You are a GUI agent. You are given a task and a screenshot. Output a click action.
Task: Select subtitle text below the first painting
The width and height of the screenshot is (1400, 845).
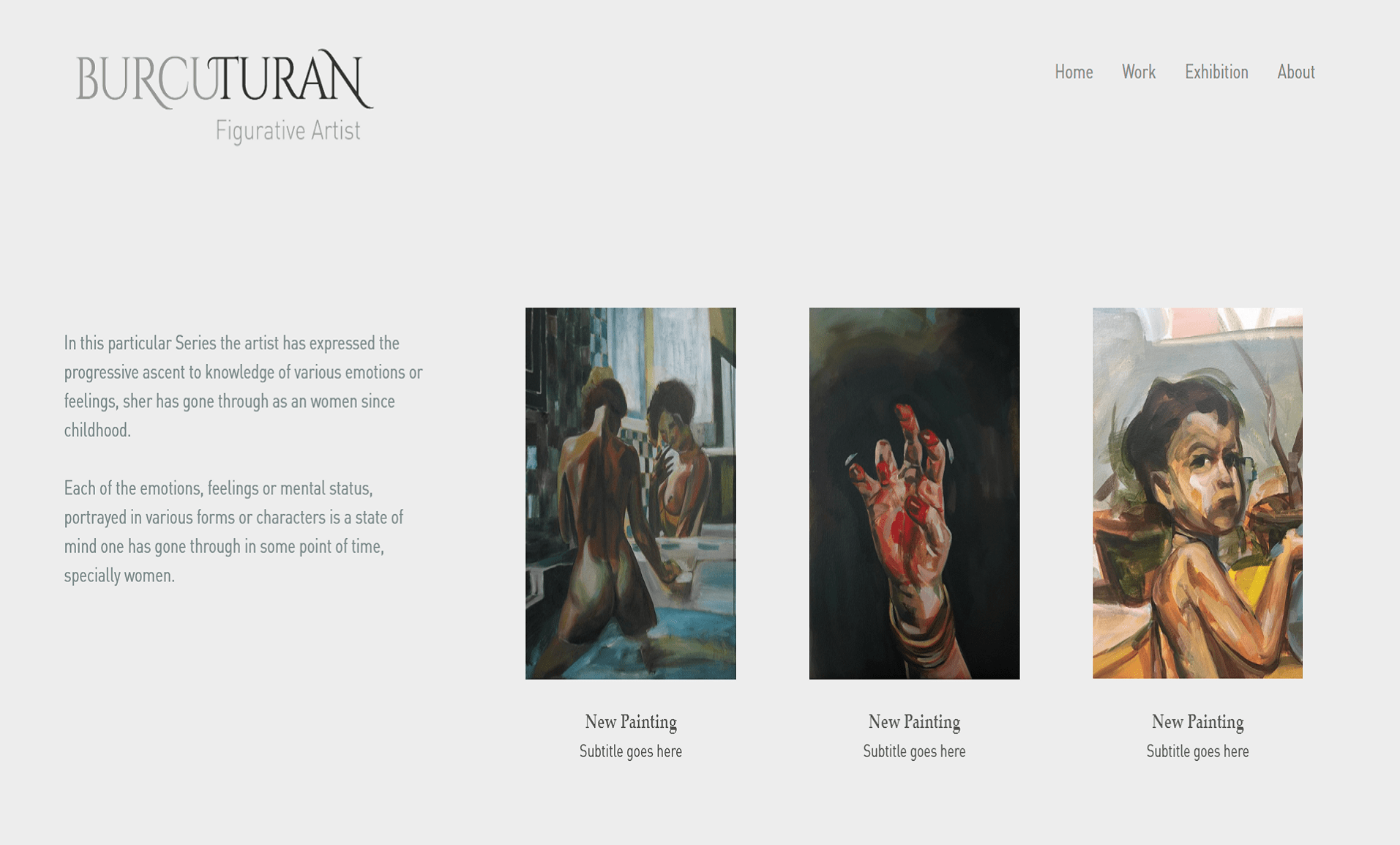coord(631,751)
